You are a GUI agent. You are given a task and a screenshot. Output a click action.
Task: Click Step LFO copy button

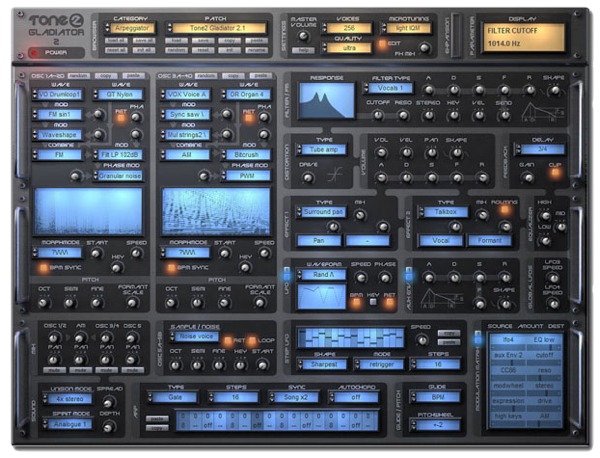pos(448,334)
